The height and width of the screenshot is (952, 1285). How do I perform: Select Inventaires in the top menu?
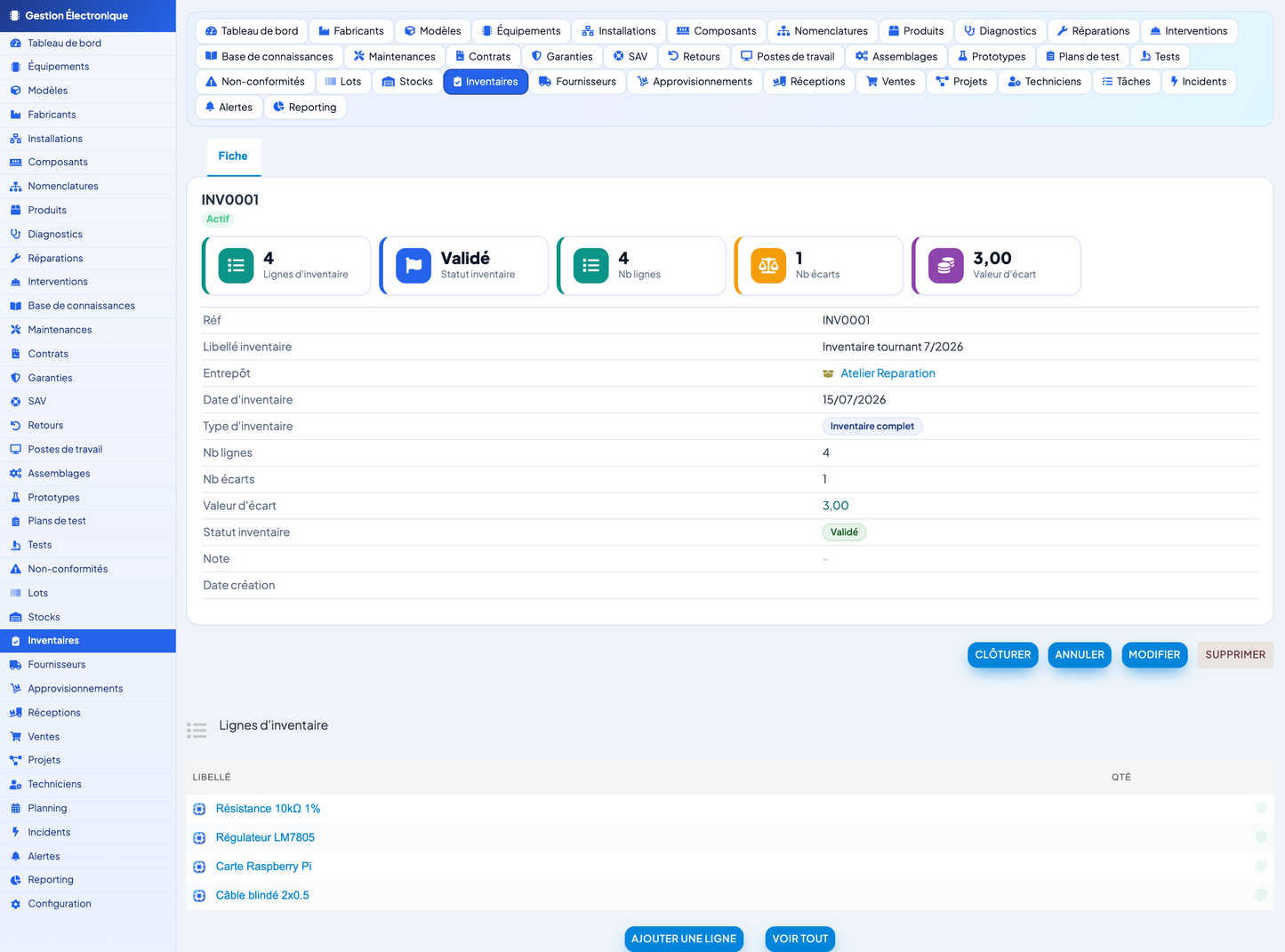click(x=486, y=82)
